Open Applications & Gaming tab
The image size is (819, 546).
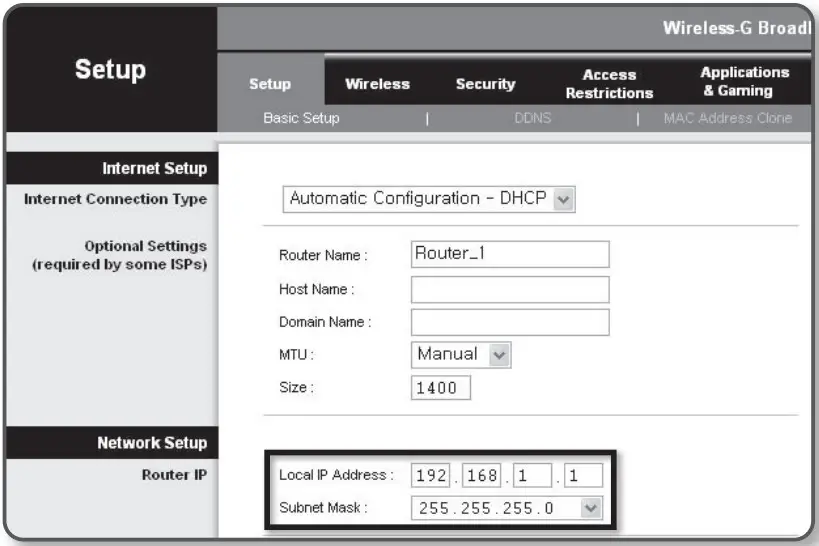[744, 82]
